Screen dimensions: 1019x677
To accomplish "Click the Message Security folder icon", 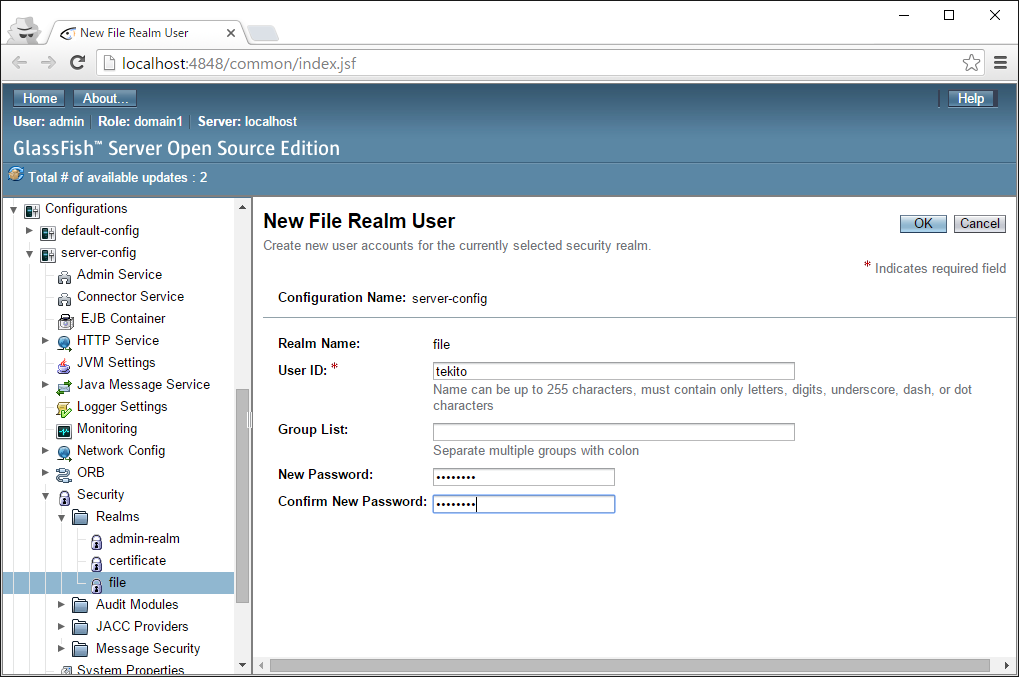I will point(80,649).
